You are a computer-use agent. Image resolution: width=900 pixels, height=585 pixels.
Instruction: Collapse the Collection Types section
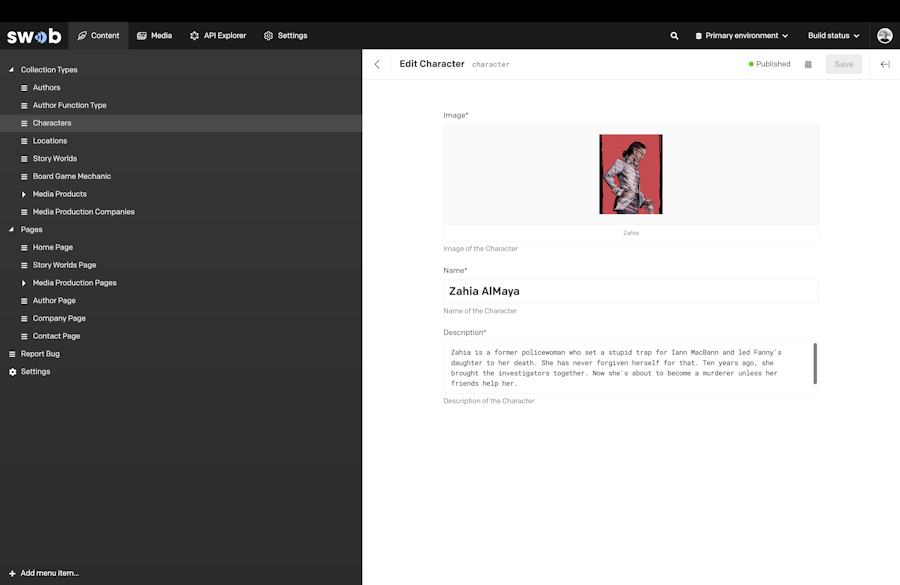(x=11, y=69)
